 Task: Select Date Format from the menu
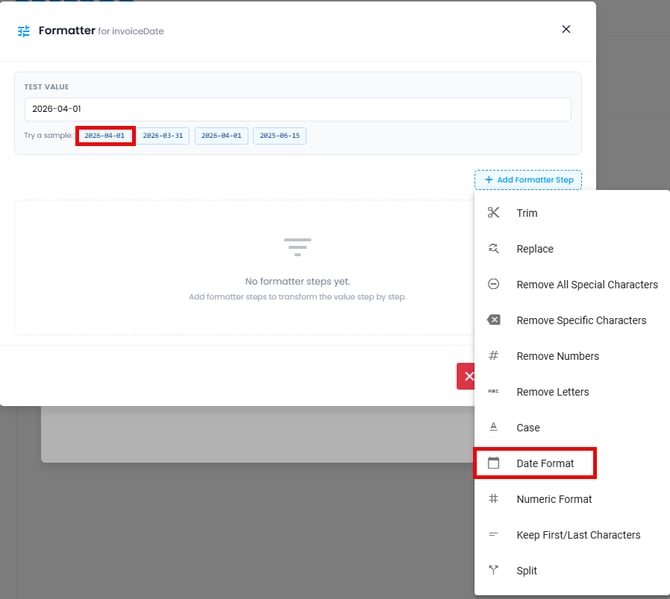coord(545,464)
